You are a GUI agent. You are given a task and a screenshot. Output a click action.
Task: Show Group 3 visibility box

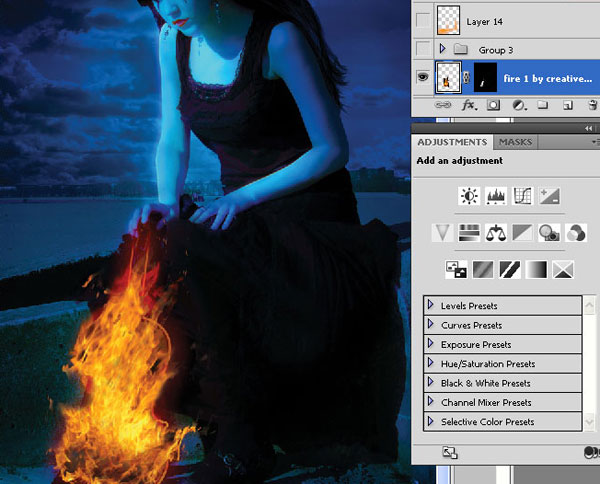pyautogui.click(x=423, y=49)
